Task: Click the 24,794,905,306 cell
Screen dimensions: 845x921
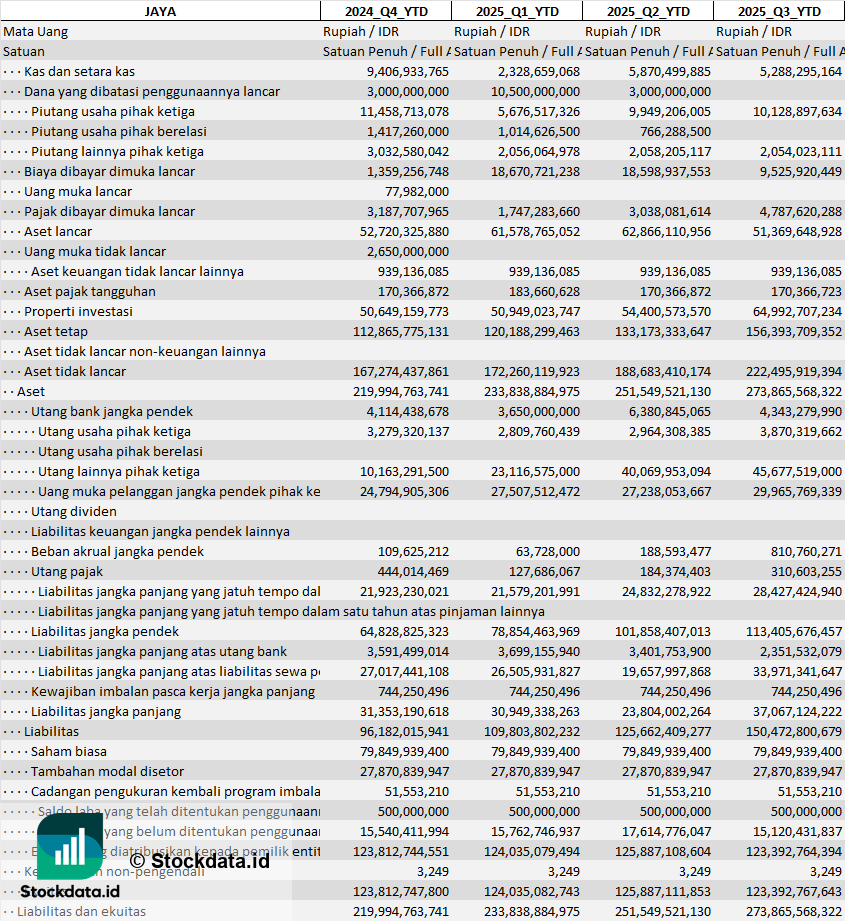Action: [405, 491]
